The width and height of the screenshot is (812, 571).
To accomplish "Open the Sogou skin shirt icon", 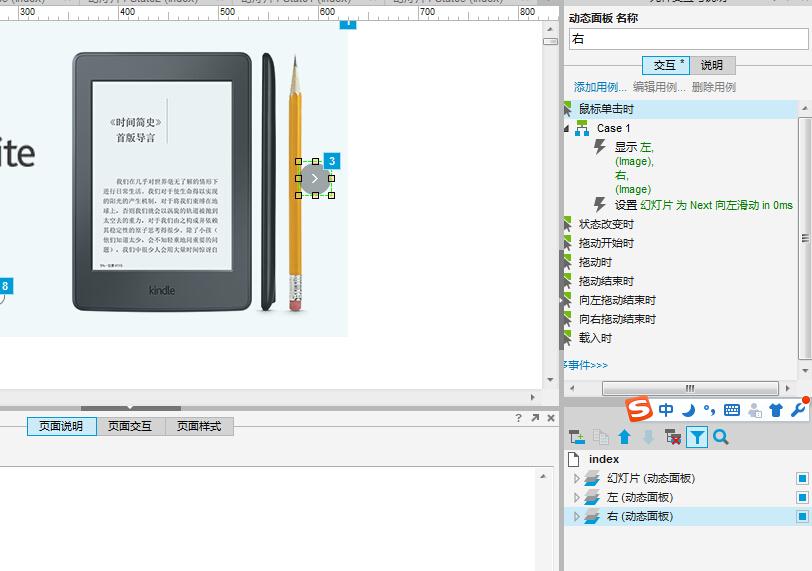I will click(x=776, y=411).
